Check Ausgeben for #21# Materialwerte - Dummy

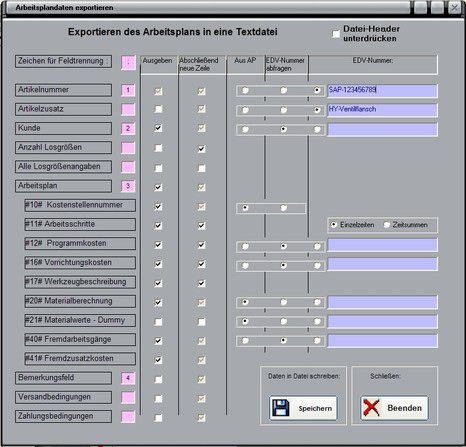(158, 322)
